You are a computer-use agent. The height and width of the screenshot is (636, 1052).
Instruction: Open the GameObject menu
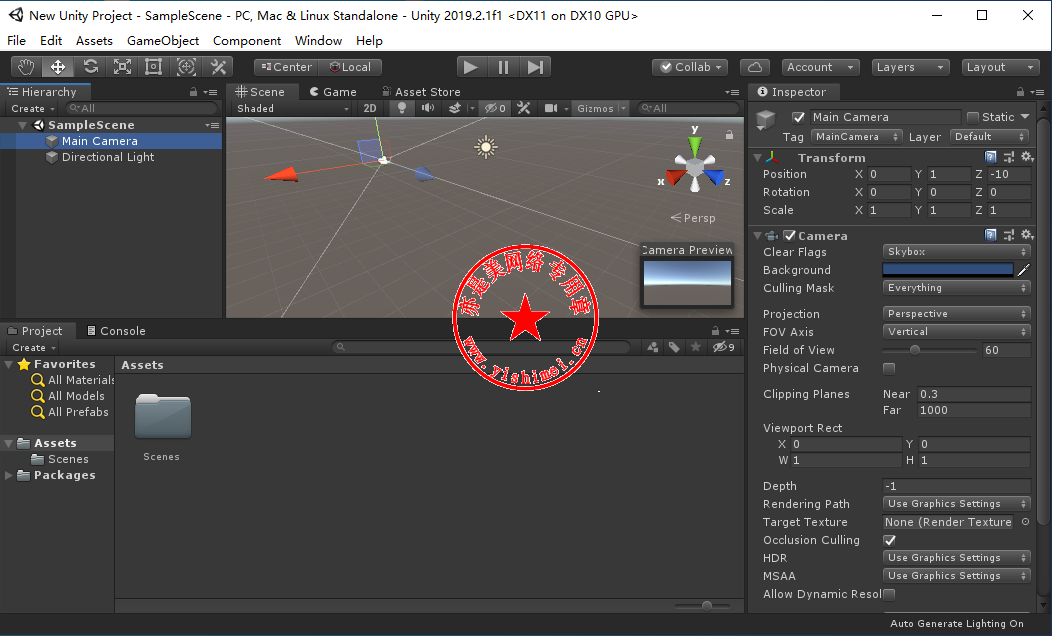pos(163,41)
